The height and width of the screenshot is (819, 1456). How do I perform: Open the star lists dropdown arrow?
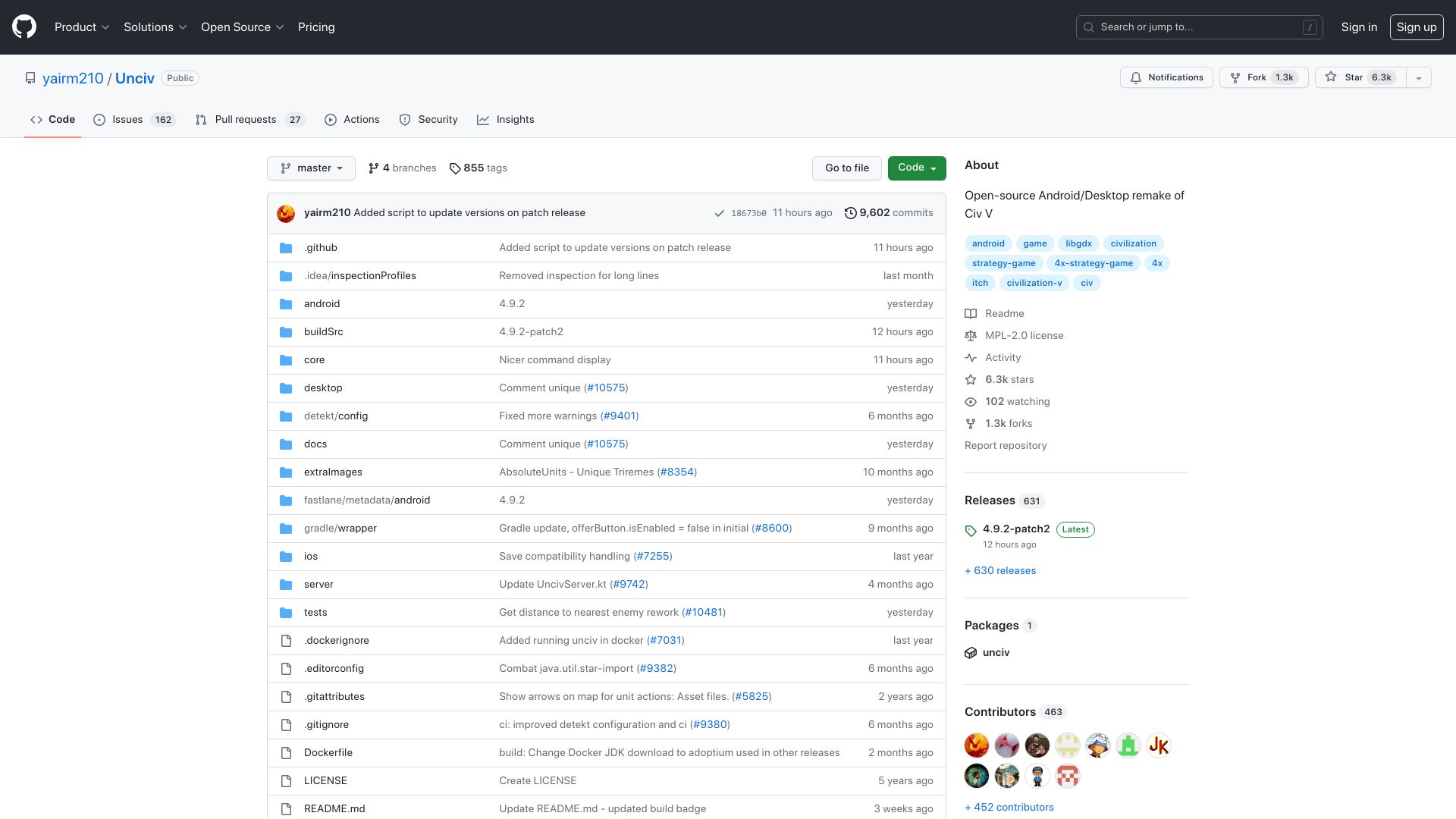coord(1419,77)
